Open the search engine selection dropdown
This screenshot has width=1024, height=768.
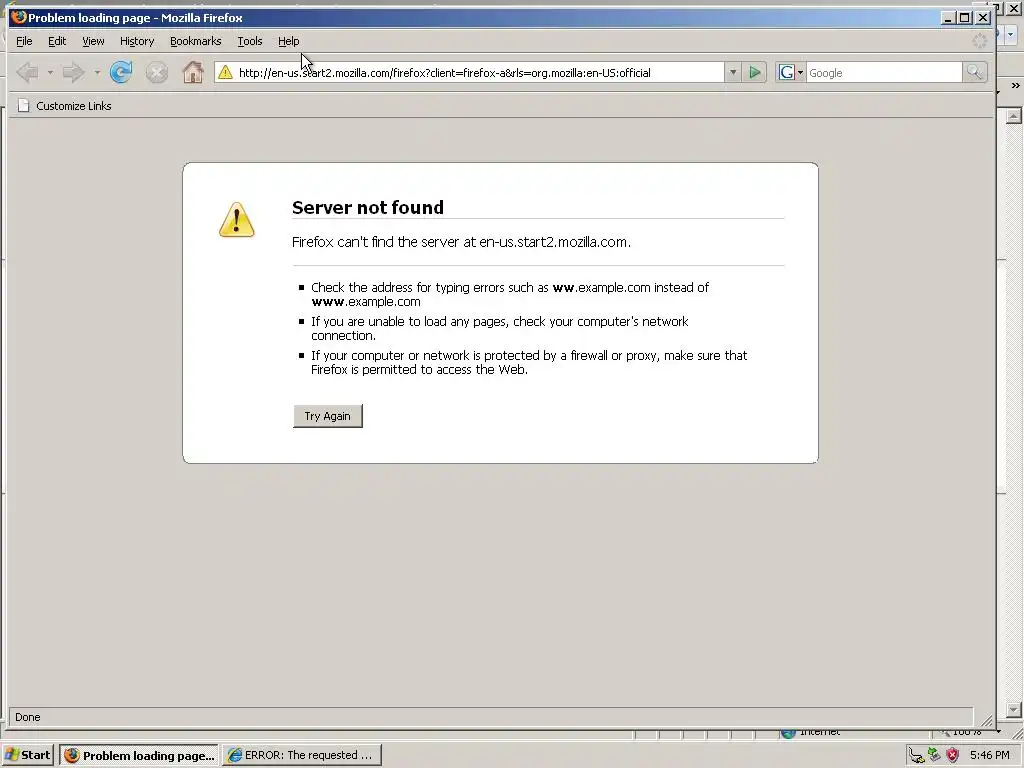[800, 72]
